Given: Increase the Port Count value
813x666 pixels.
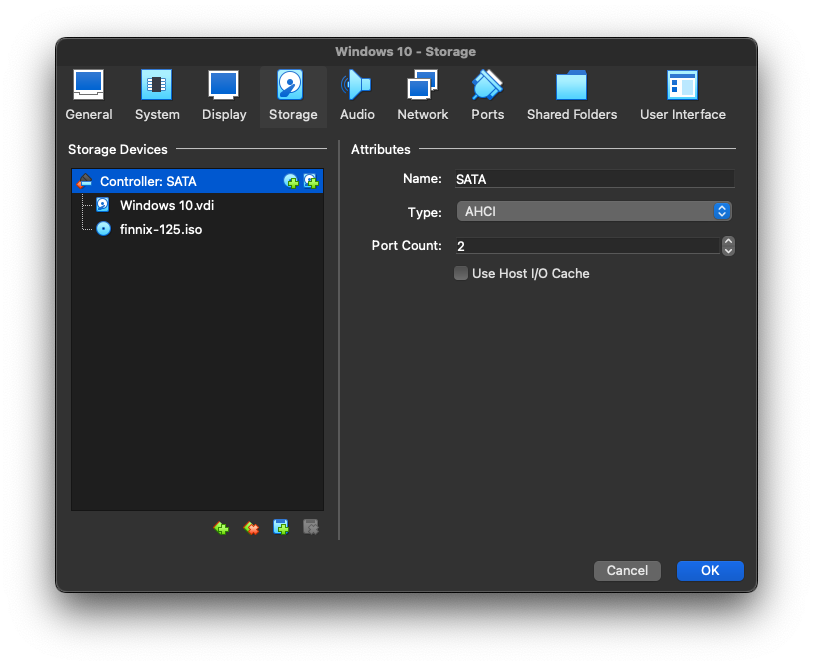Looking at the screenshot, I should point(728,242).
